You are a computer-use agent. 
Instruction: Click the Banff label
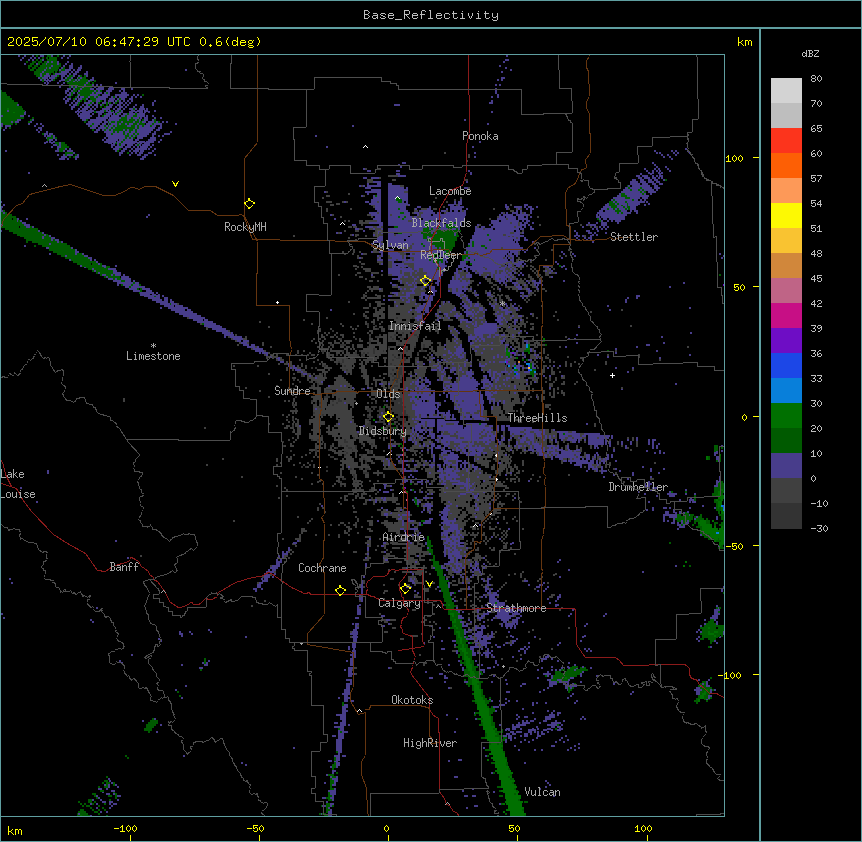click(124, 567)
